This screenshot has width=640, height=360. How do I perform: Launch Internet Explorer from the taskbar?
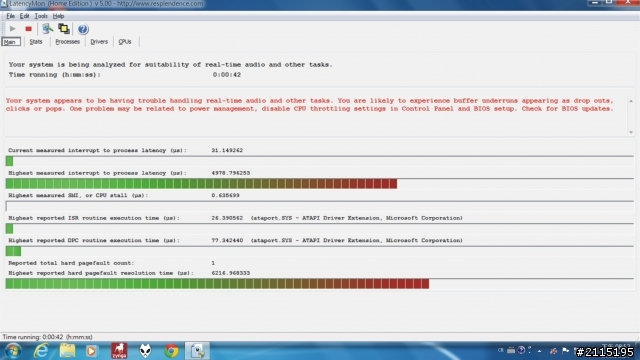41,351
